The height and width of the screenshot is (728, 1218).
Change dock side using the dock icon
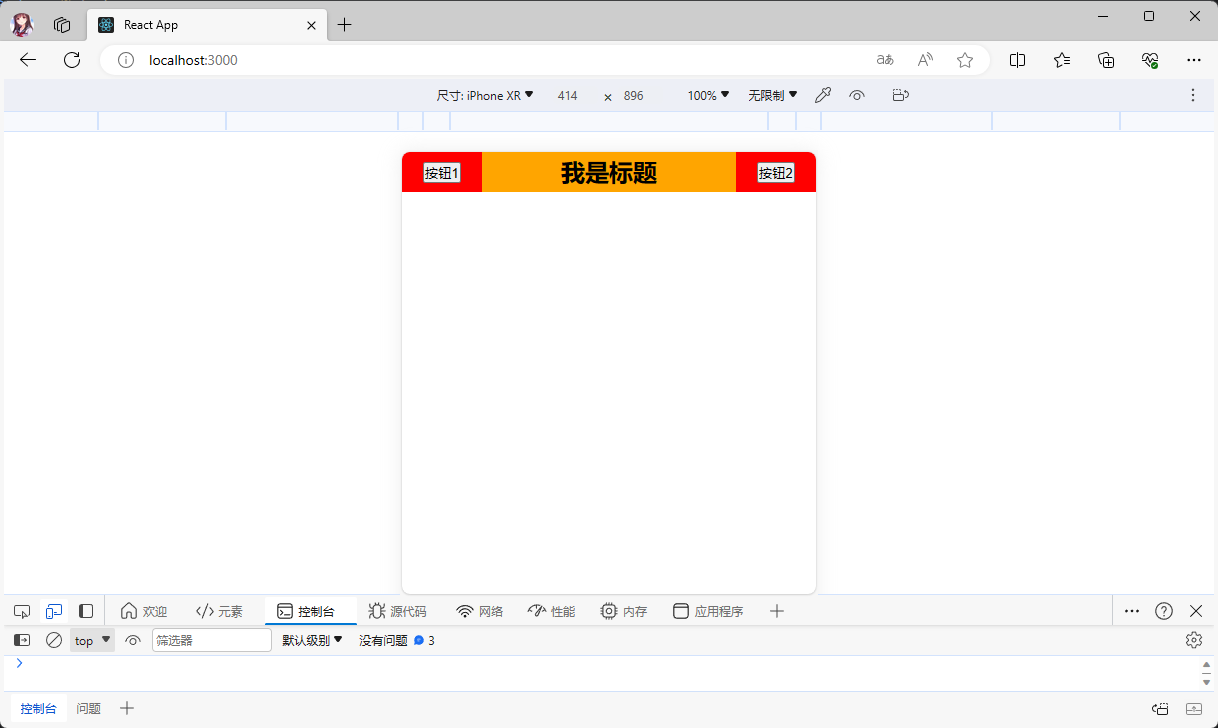[86, 610]
